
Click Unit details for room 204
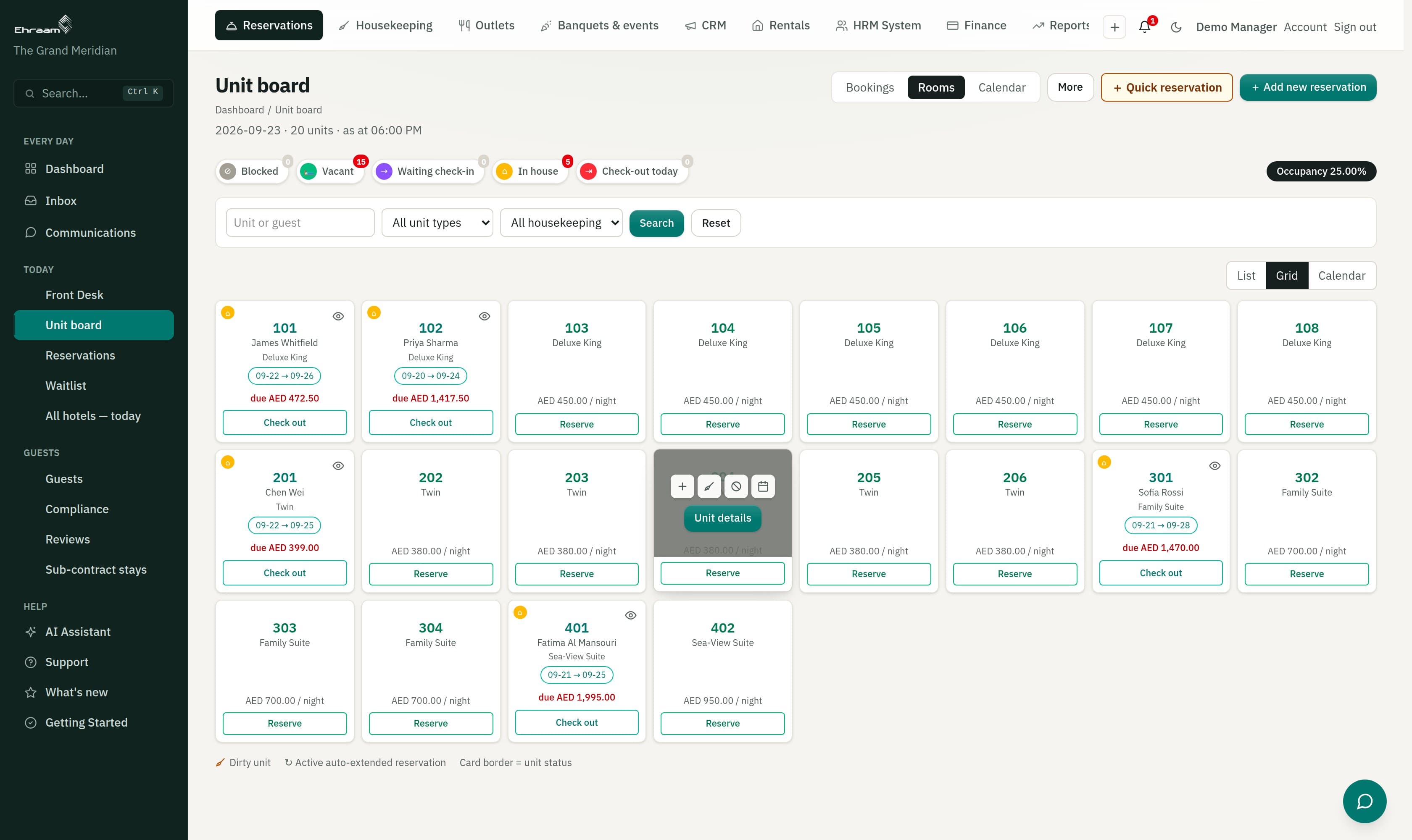(723, 518)
